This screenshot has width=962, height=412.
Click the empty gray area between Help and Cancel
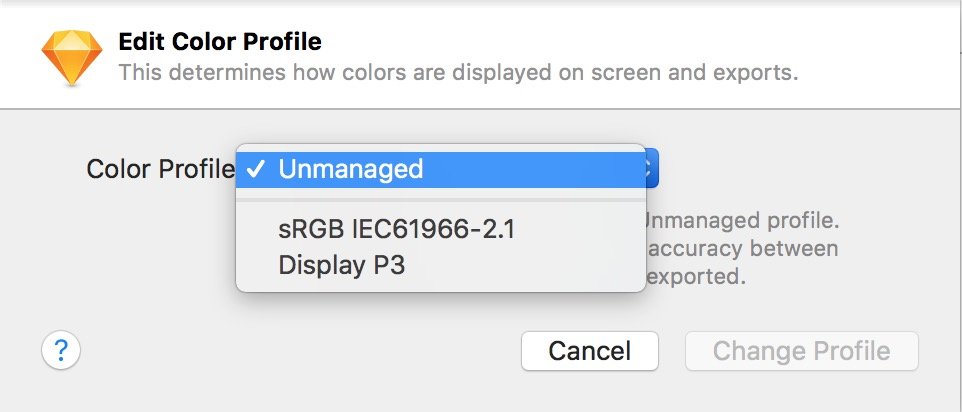click(301, 351)
